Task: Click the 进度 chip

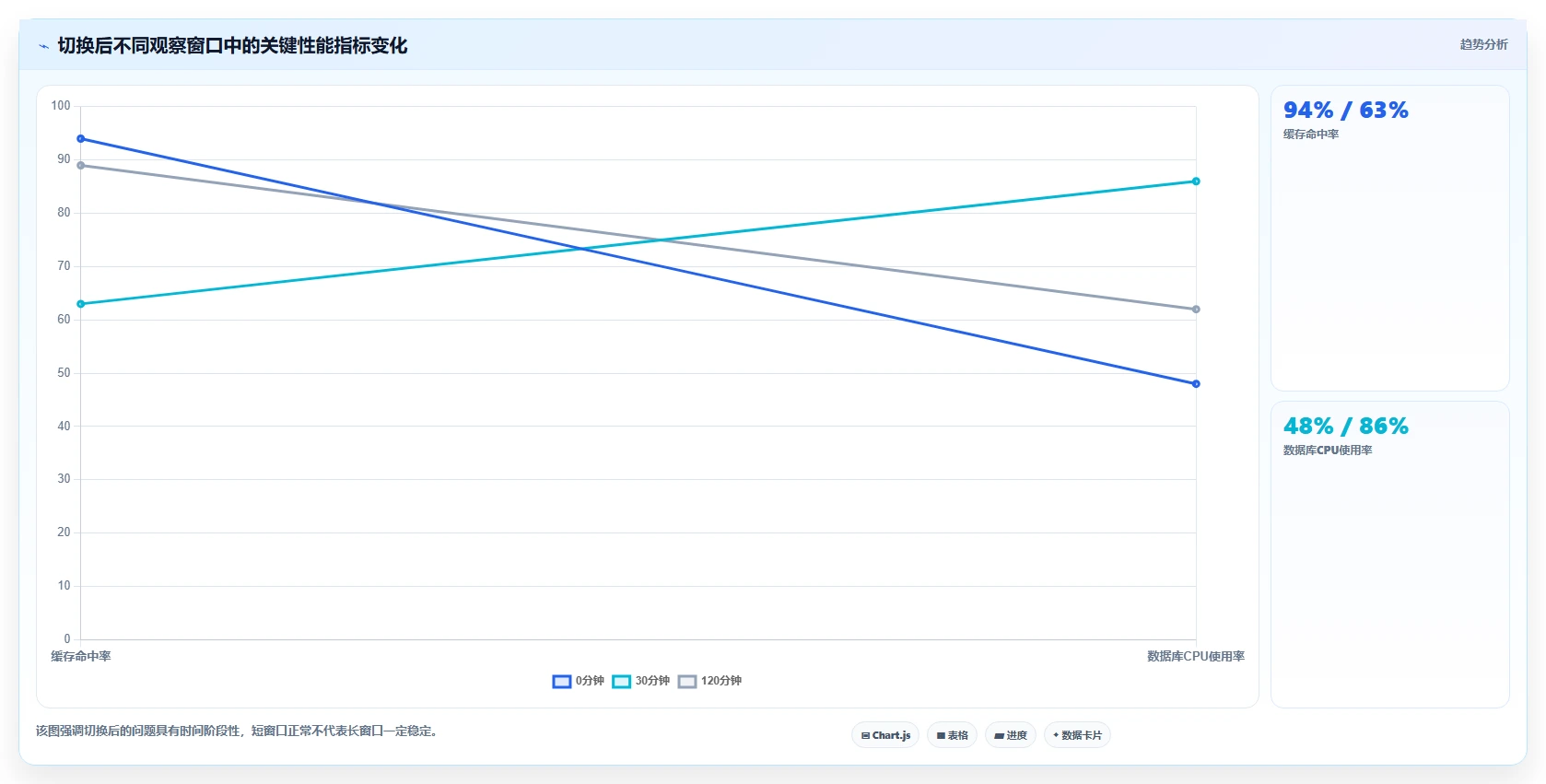Action: click(1011, 735)
